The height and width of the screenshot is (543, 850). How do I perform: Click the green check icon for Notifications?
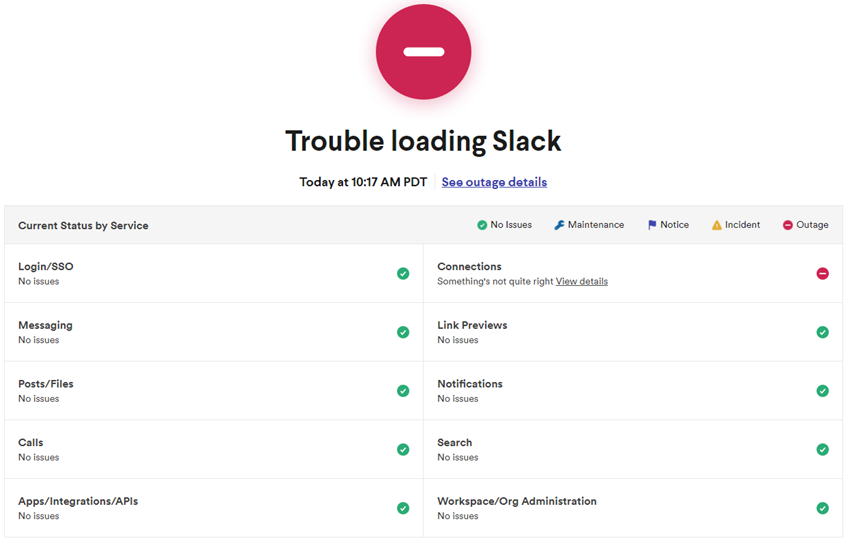[822, 391]
